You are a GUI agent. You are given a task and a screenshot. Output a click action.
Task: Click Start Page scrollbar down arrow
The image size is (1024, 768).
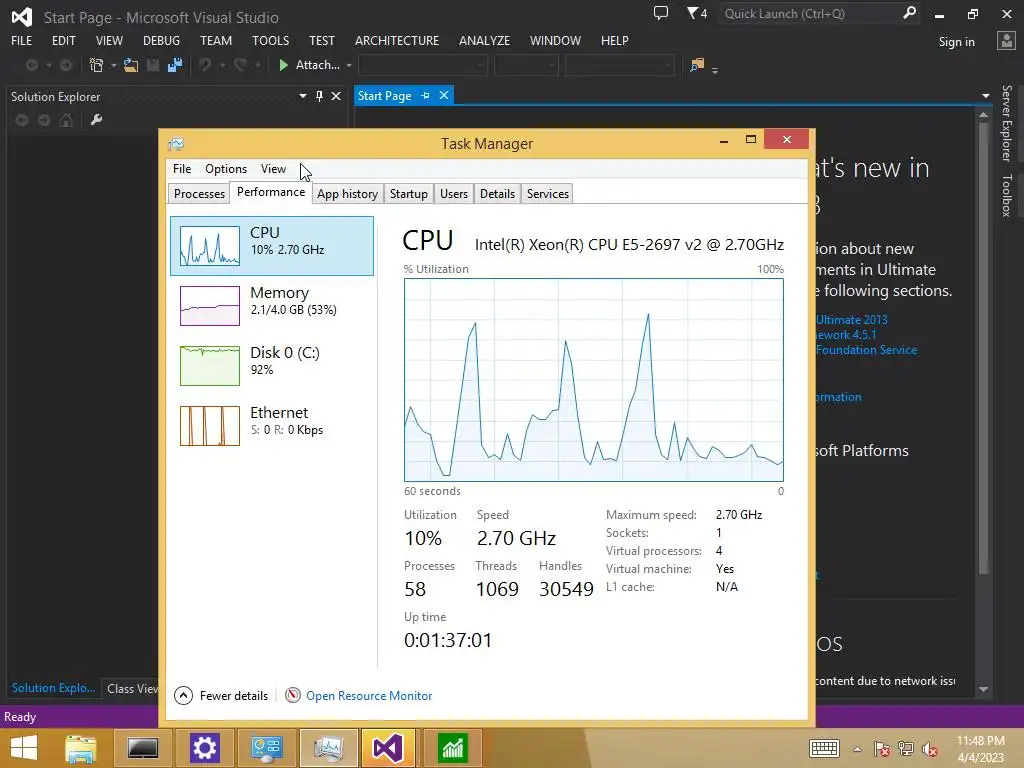tap(984, 689)
